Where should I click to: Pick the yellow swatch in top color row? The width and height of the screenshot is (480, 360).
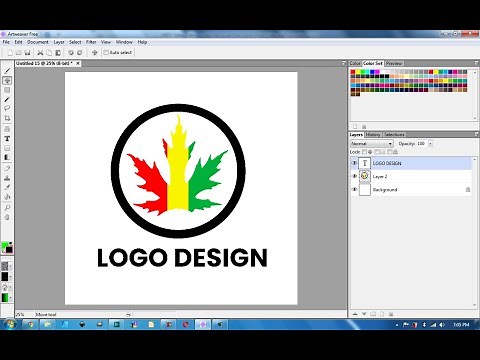point(358,72)
